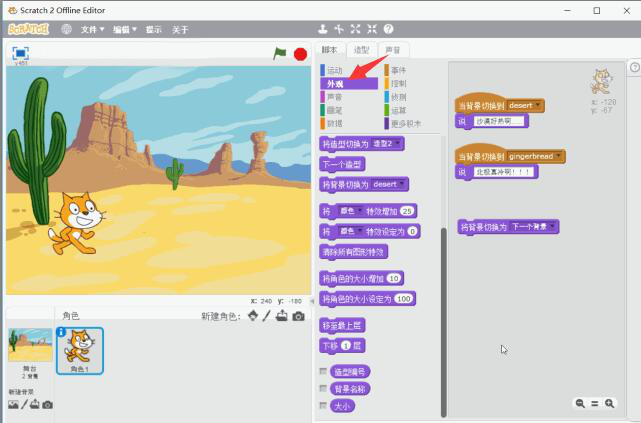Select the 角色1 cat sprite thumbnail
641x423 pixels.
(80, 351)
